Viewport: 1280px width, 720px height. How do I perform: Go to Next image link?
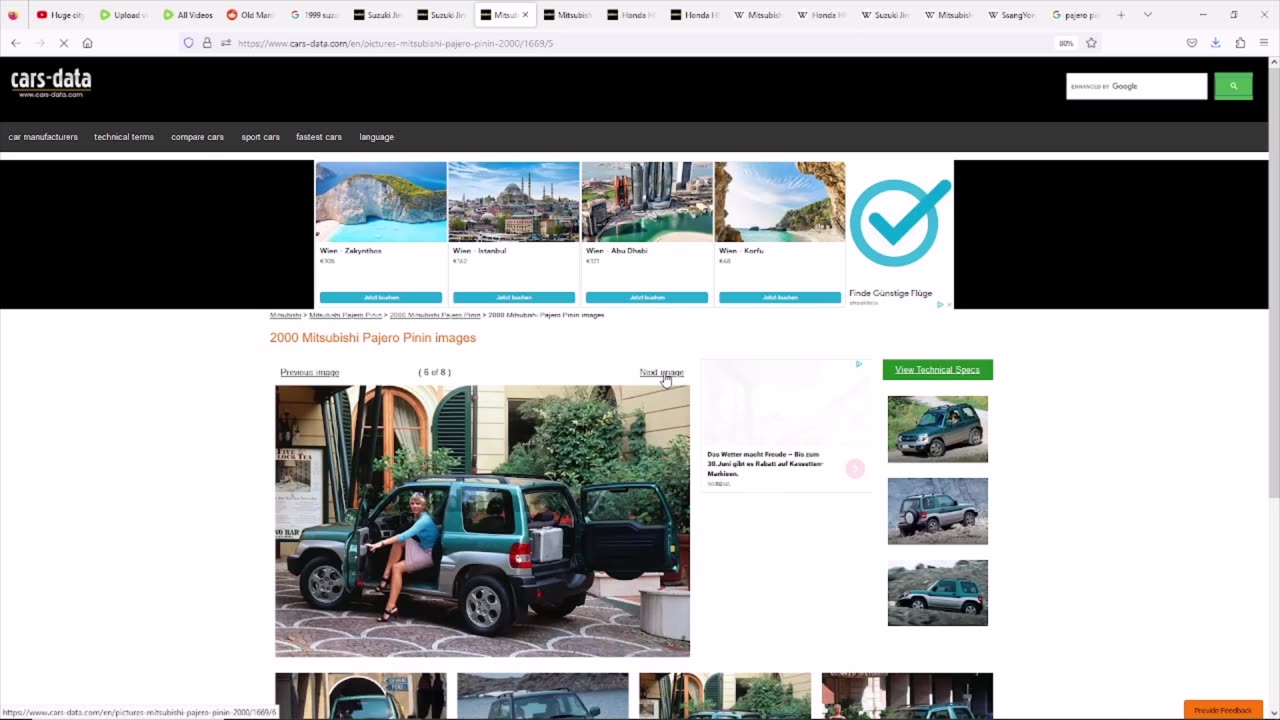(x=661, y=372)
